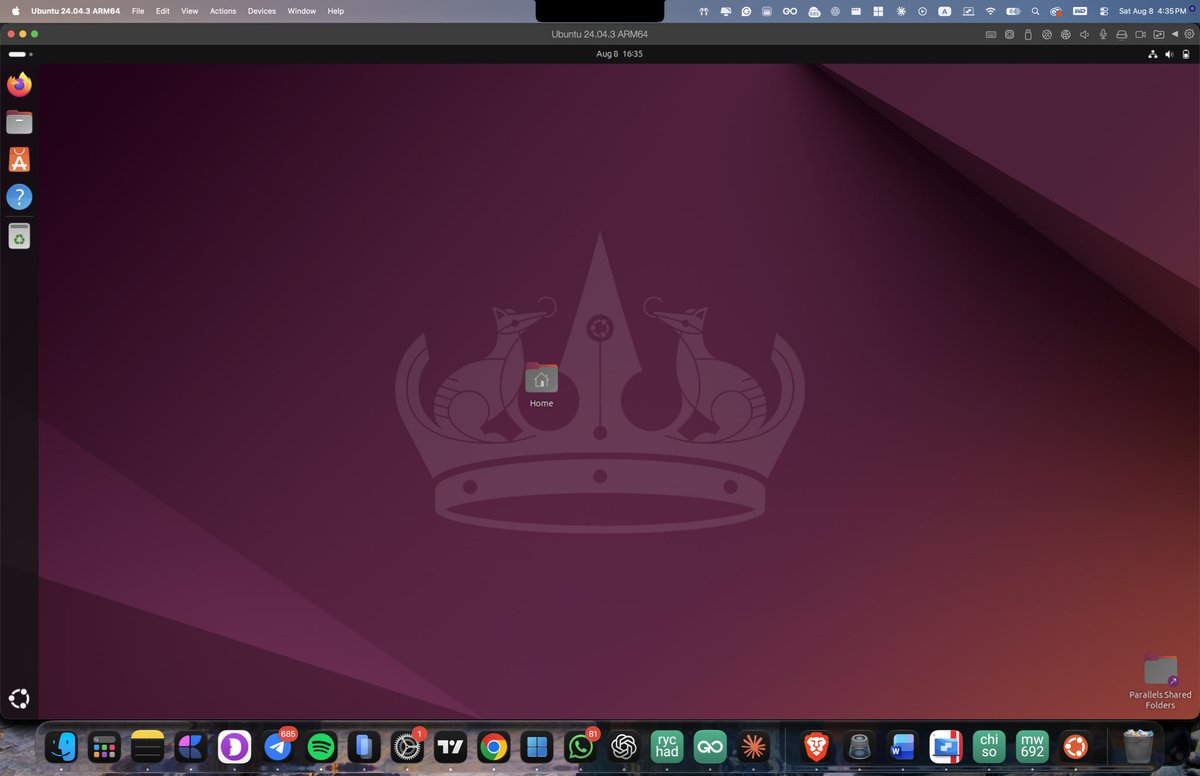Open macOS Control Center toggles icon
1200x776 pixels.
click(1104, 11)
